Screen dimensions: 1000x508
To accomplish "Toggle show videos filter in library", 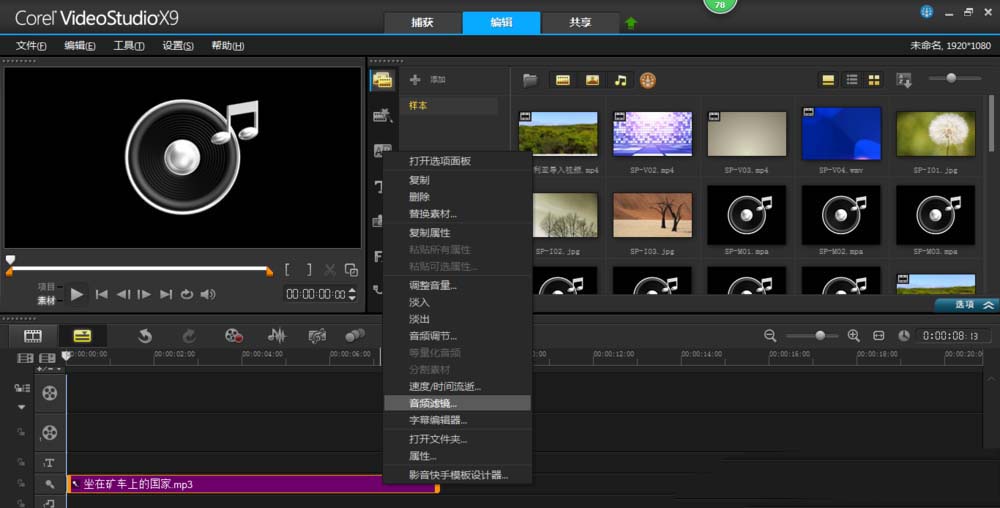I will point(563,80).
